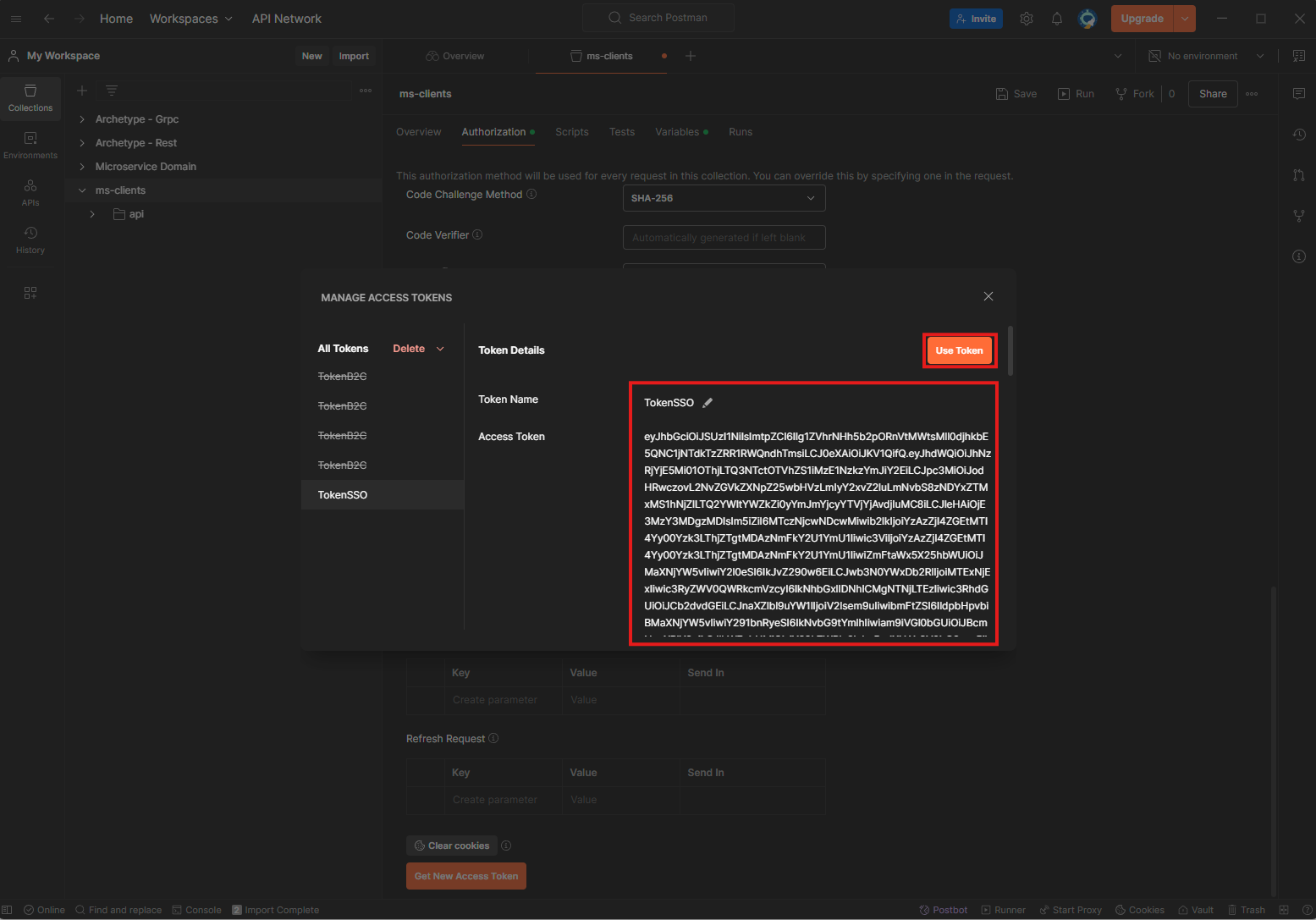The width and height of the screenshot is (1316, 920).
Task: Open Environments sidebar section
Action: (x=30, y=146)
